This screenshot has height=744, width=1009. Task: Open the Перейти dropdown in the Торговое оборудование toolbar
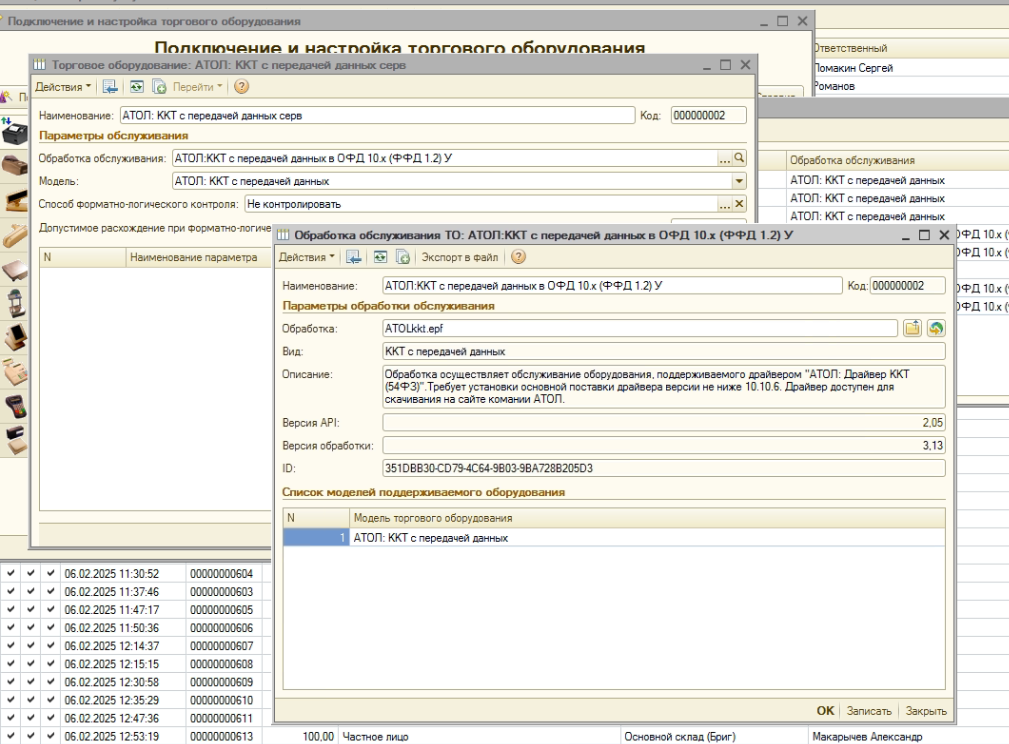198,87
